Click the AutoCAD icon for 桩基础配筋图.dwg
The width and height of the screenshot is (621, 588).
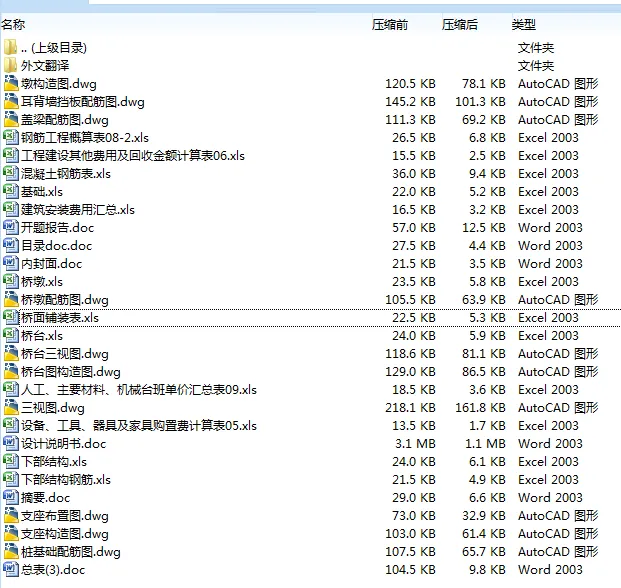[x=11, y=552]
